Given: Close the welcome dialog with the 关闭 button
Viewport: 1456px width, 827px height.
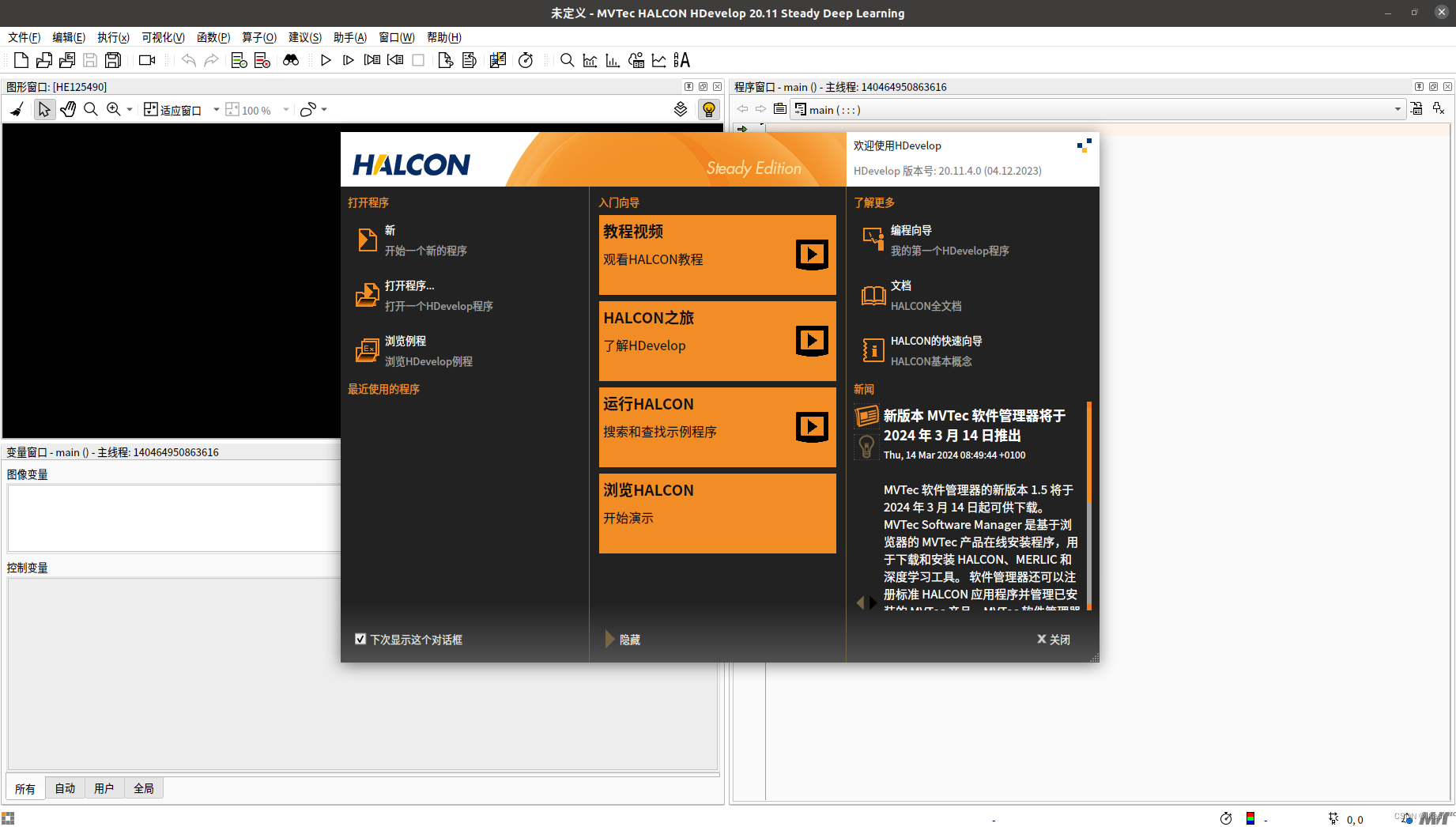Looking at the screenshot, I should click(1054, 639).
